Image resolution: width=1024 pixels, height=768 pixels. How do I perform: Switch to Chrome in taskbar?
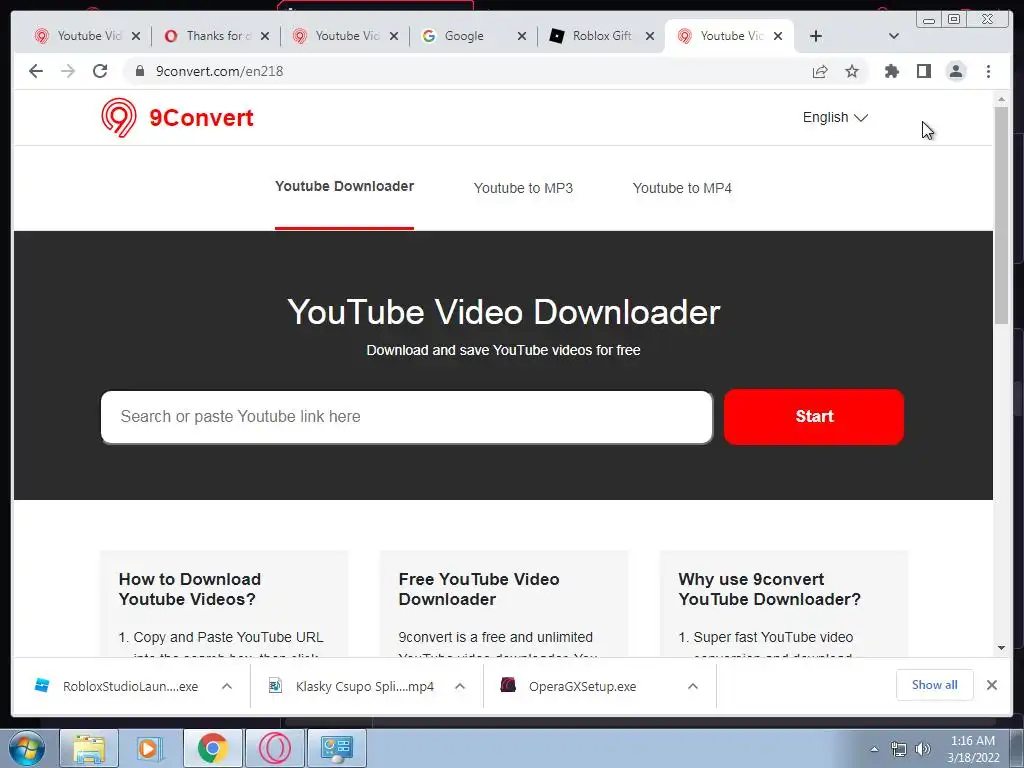coord(212,748)
